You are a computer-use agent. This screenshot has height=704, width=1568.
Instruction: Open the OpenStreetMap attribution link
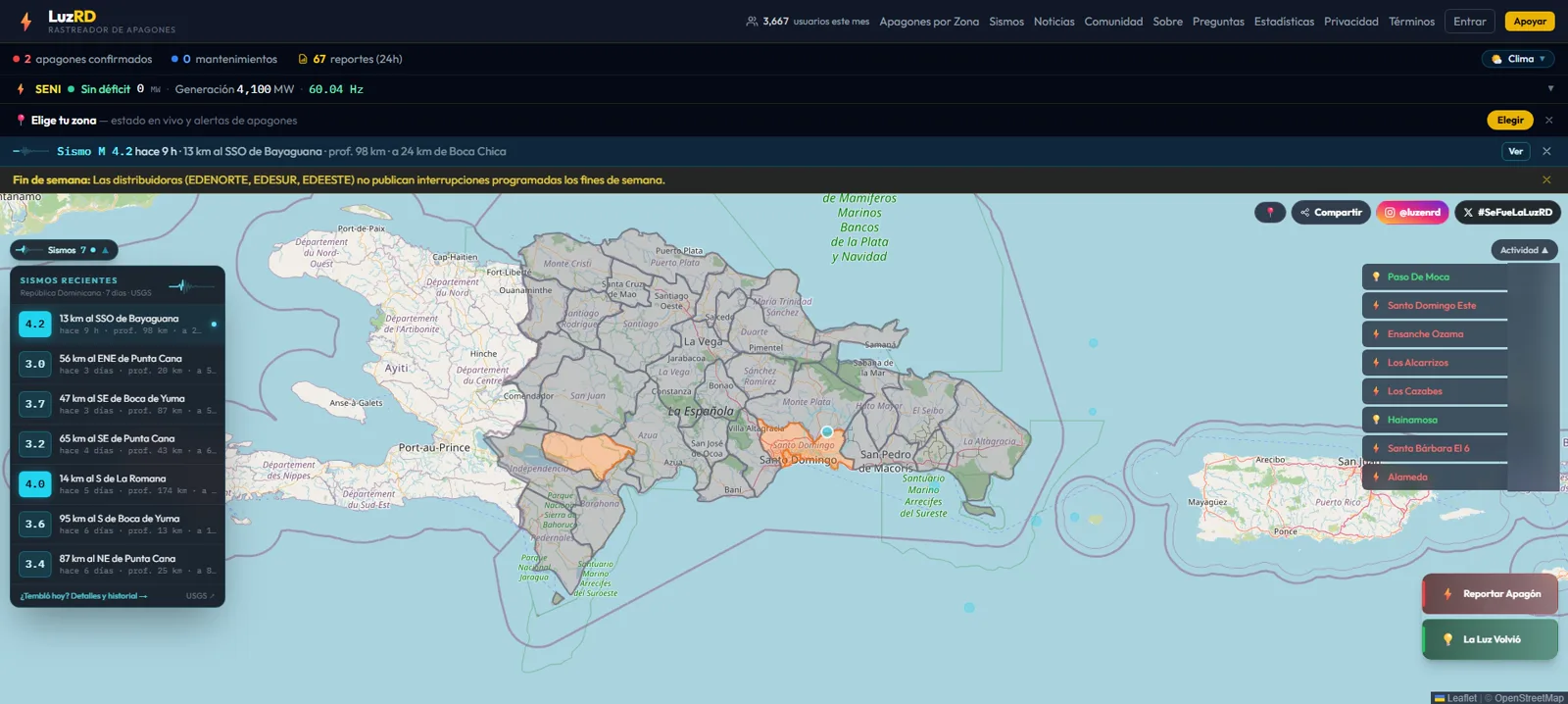pyautogui.click(x=1529, y=698)
